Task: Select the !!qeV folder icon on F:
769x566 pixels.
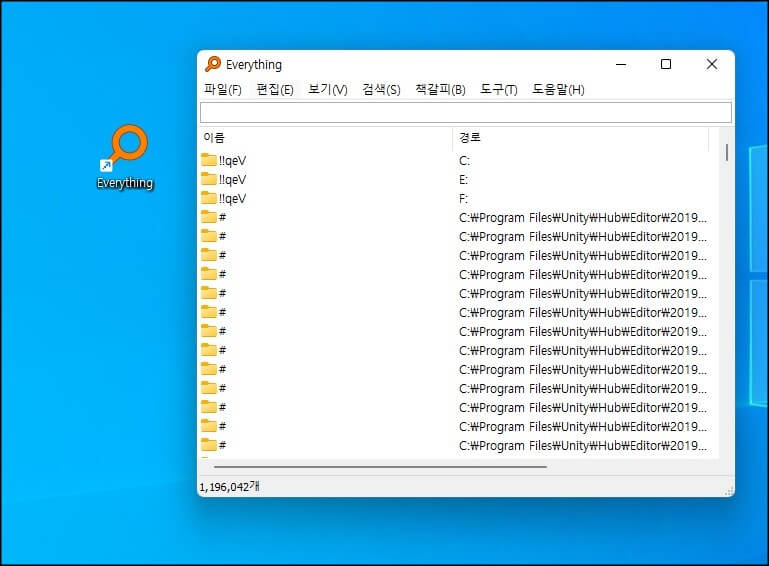Action: tap(209, 198)
